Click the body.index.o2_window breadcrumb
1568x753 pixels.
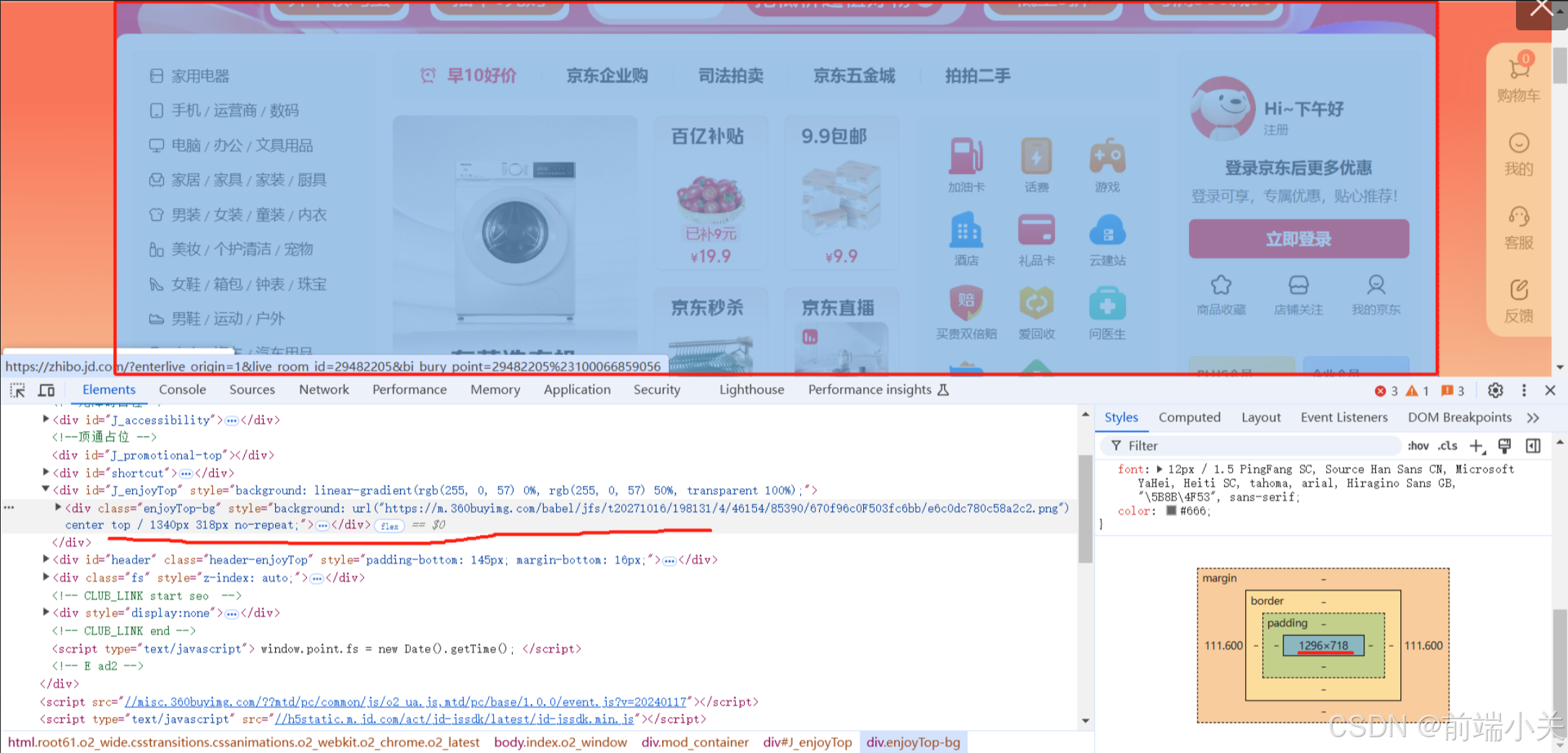[560, 742]
